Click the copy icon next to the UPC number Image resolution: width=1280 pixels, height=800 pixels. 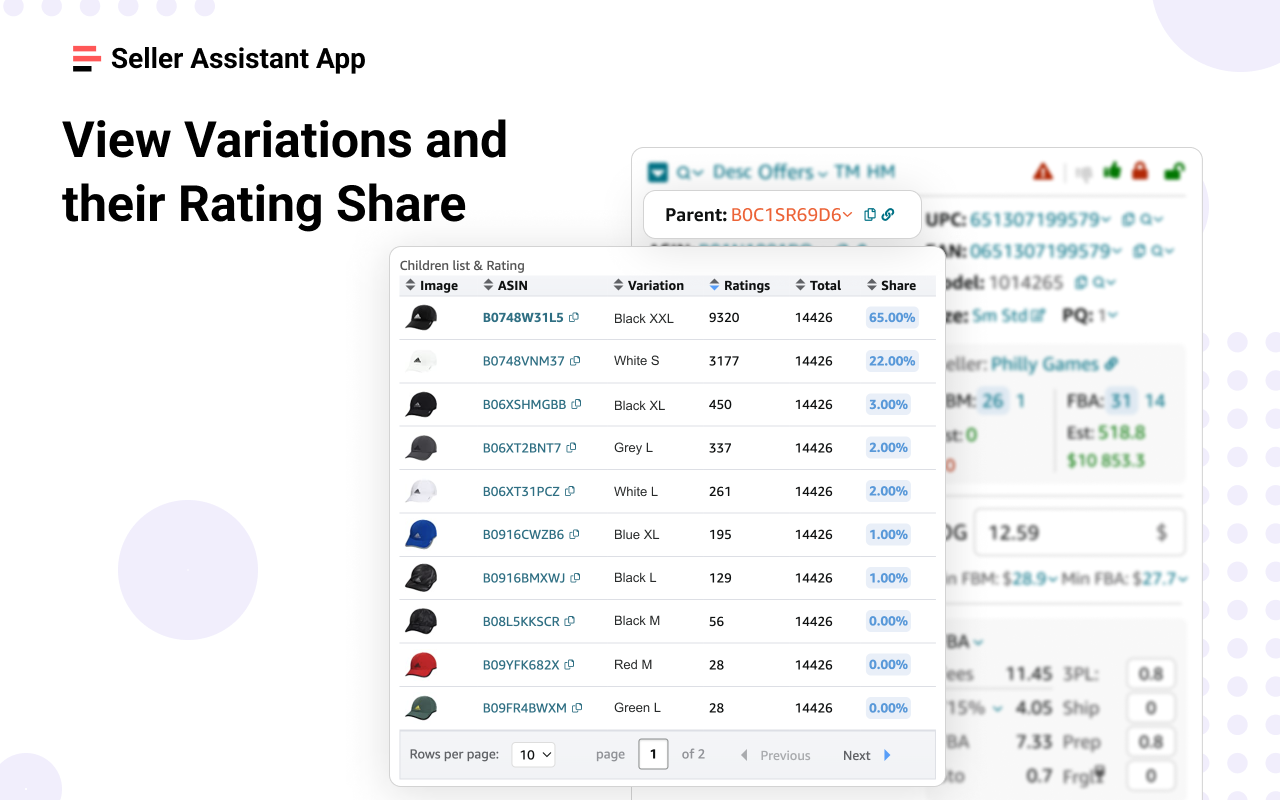1128,219
